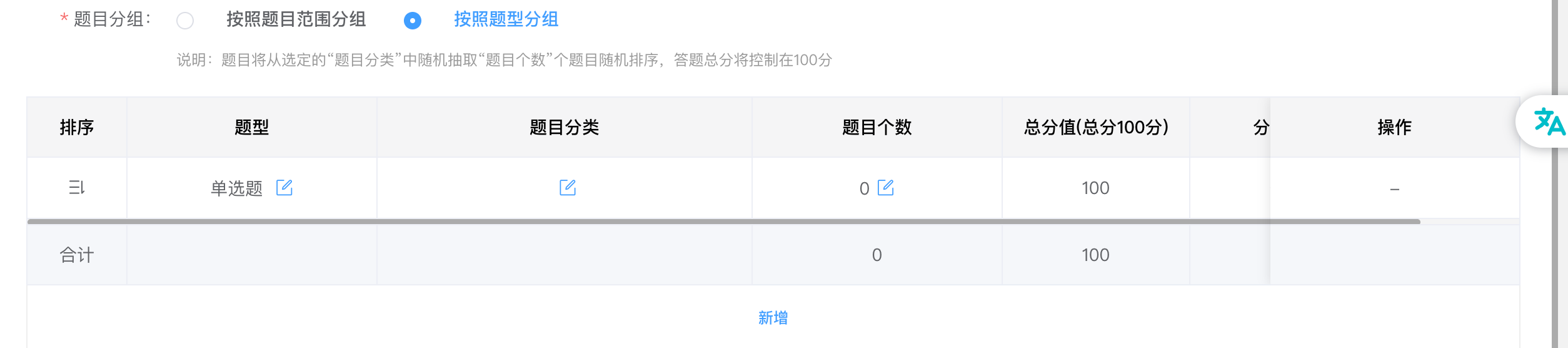Click the vertical scrollbar at right edge

pos(1555,174)
